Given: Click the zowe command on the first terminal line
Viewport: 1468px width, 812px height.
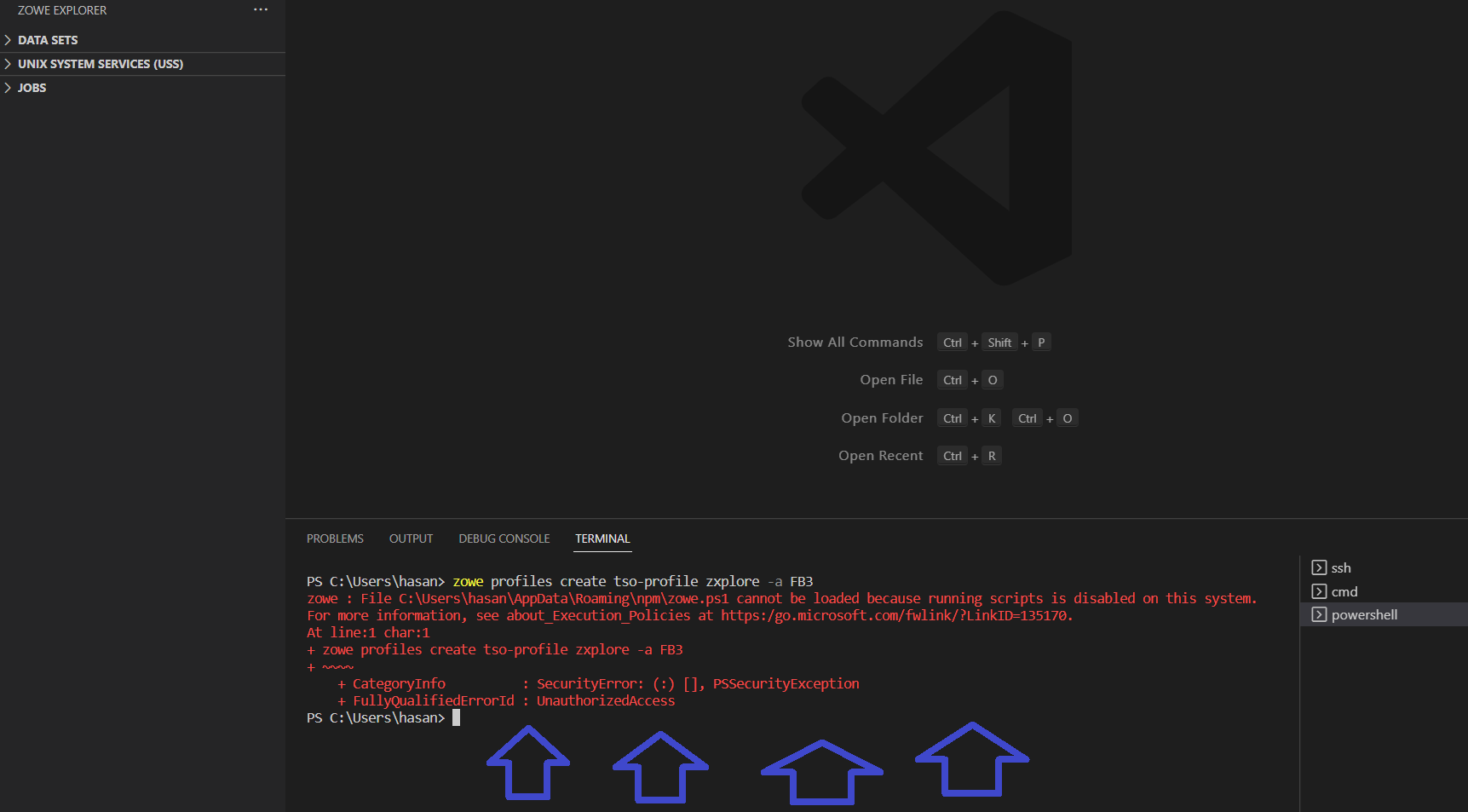Looking at the screenshot, I should 468,581.
